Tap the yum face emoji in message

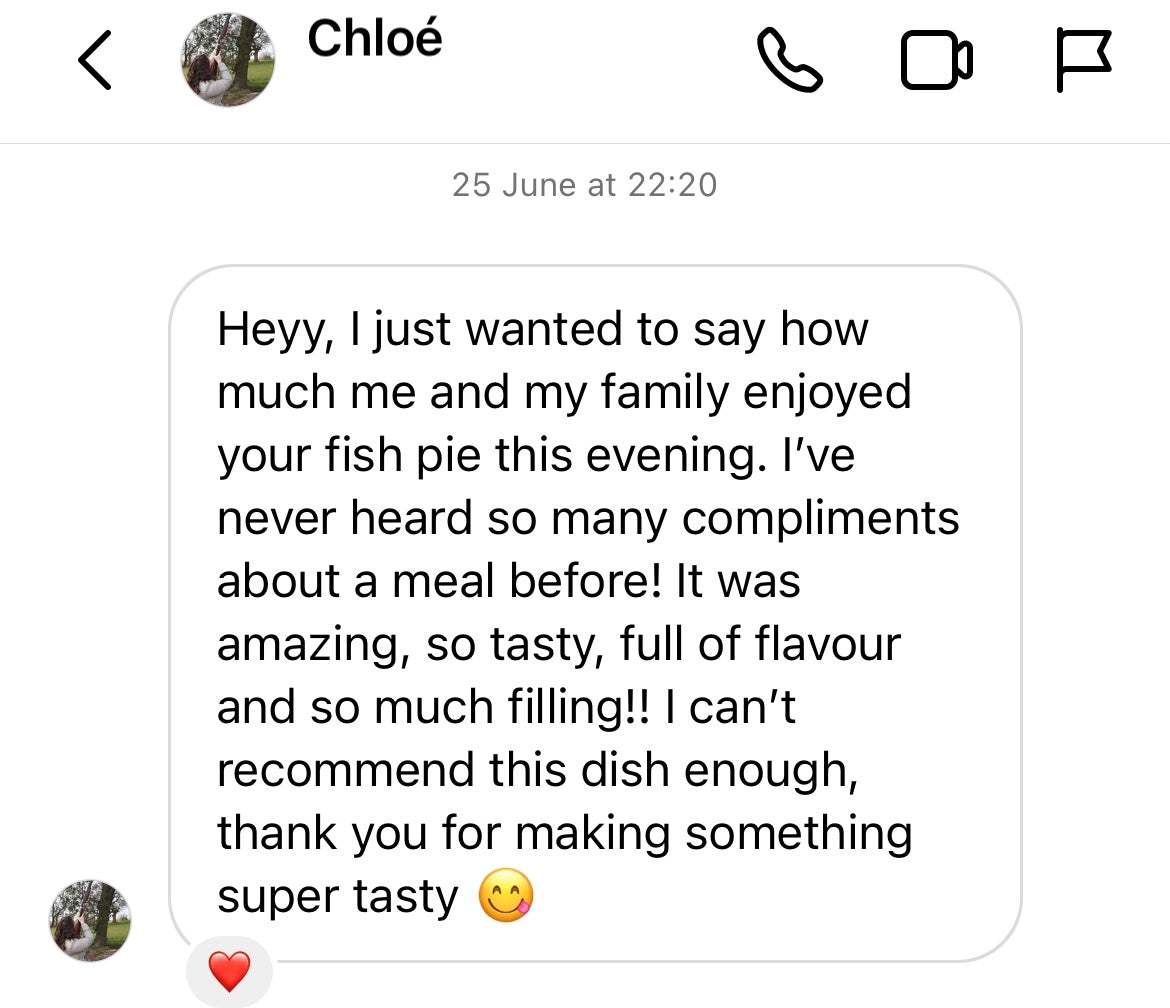click(x=506, y=897)
